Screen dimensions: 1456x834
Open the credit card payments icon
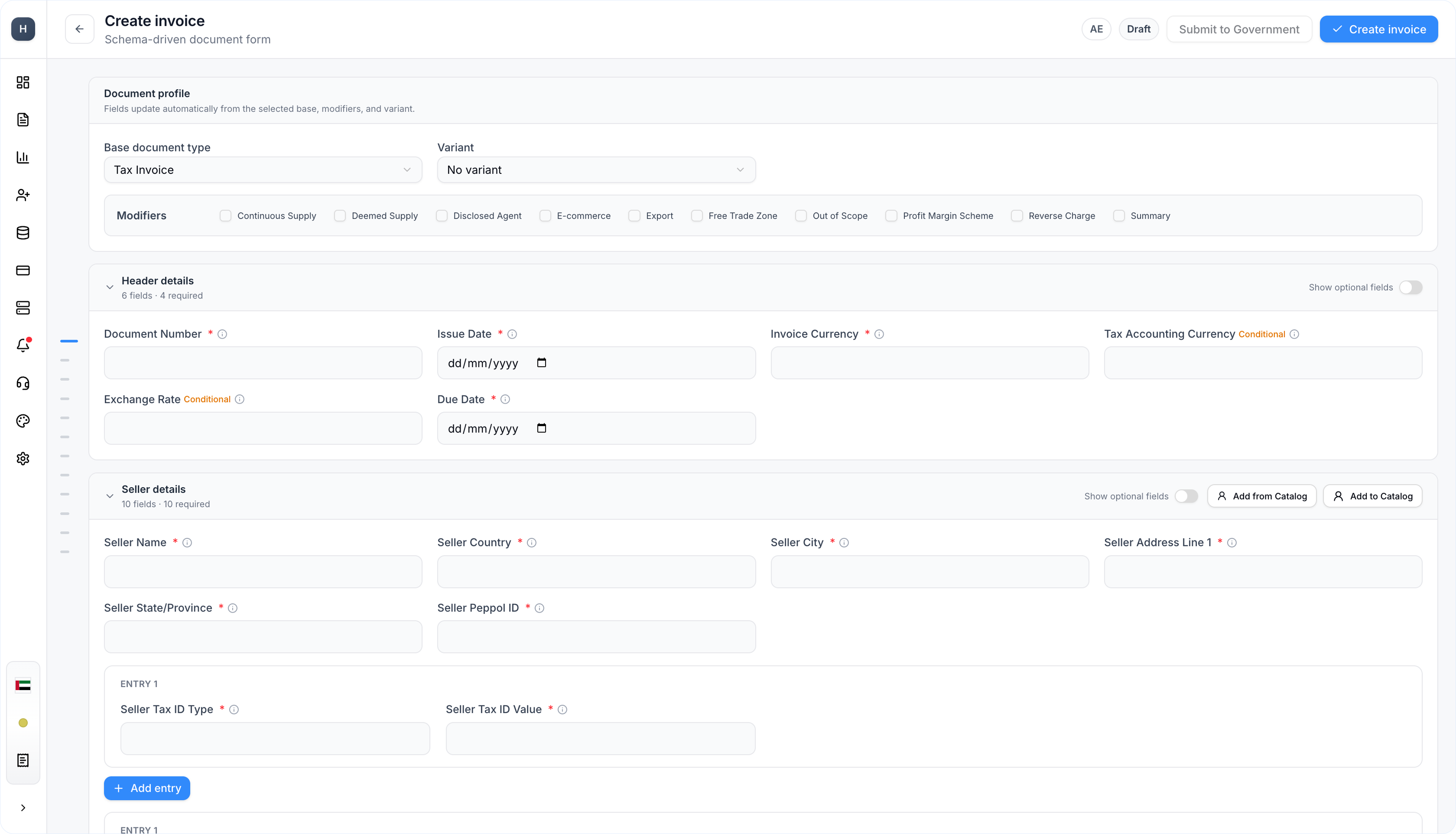coord(23,270)
